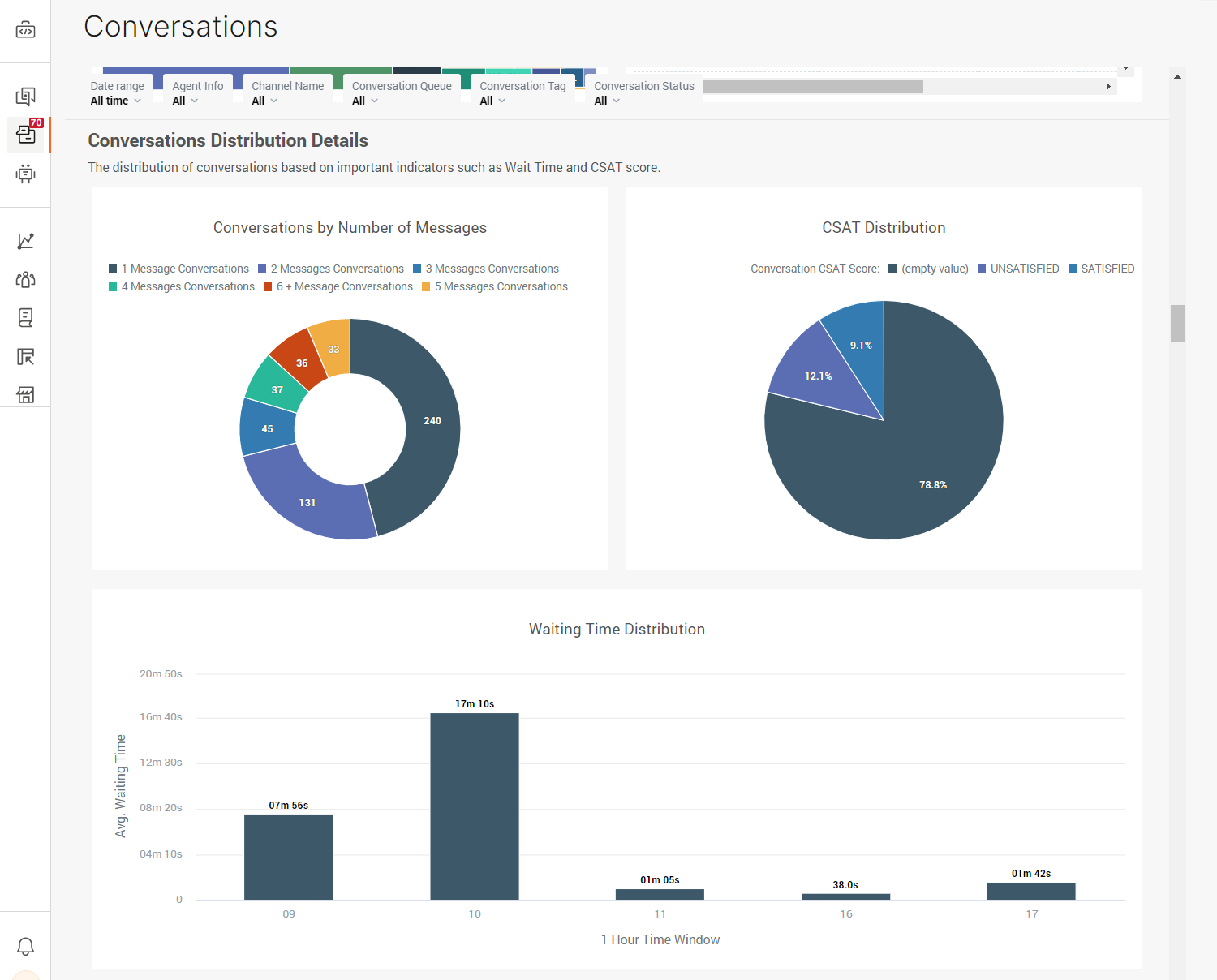Image resolution: width=1217 pixels, height=980 pixels.
Task: Open the Conversation Status filter
Action: coord(606,101)
